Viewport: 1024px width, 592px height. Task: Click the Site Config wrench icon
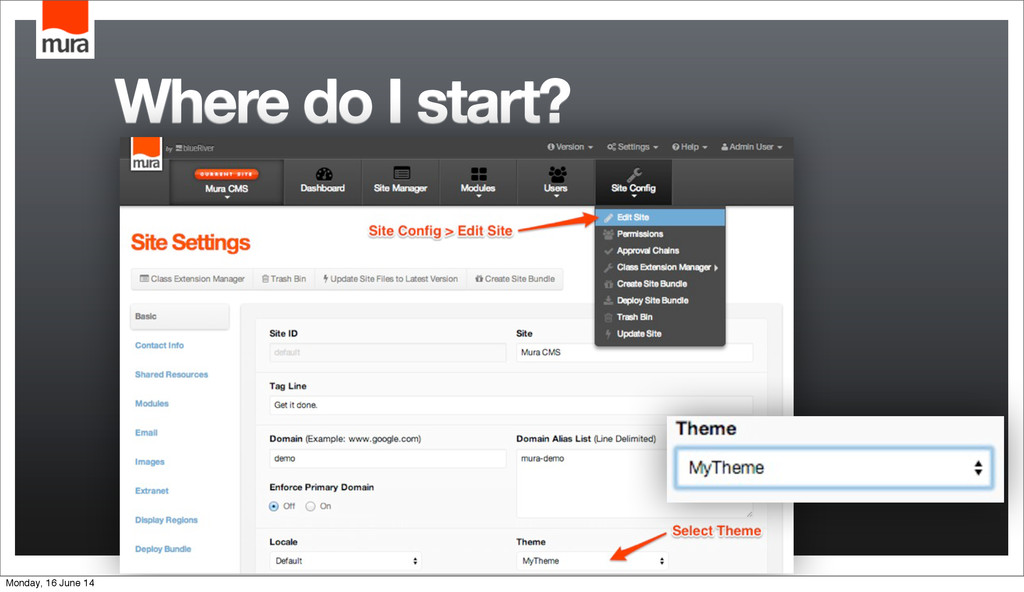point(634,174)
